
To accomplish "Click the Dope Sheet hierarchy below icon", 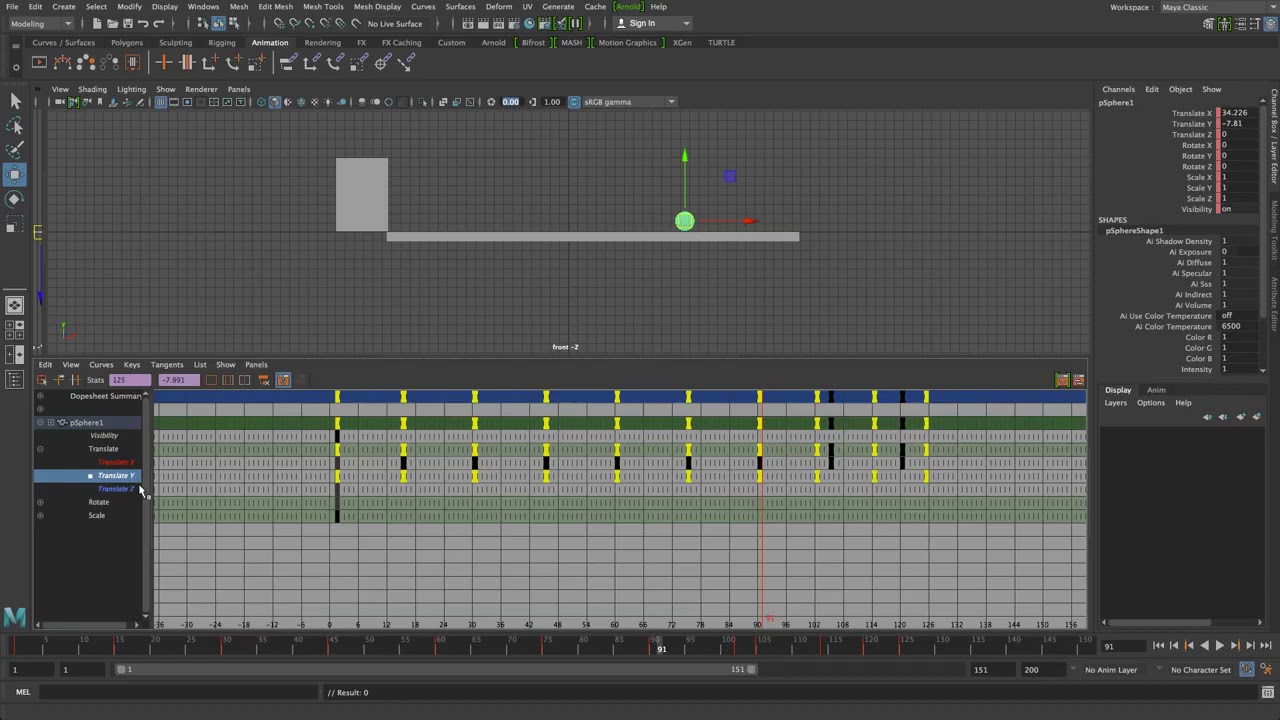I will point(265,380).
